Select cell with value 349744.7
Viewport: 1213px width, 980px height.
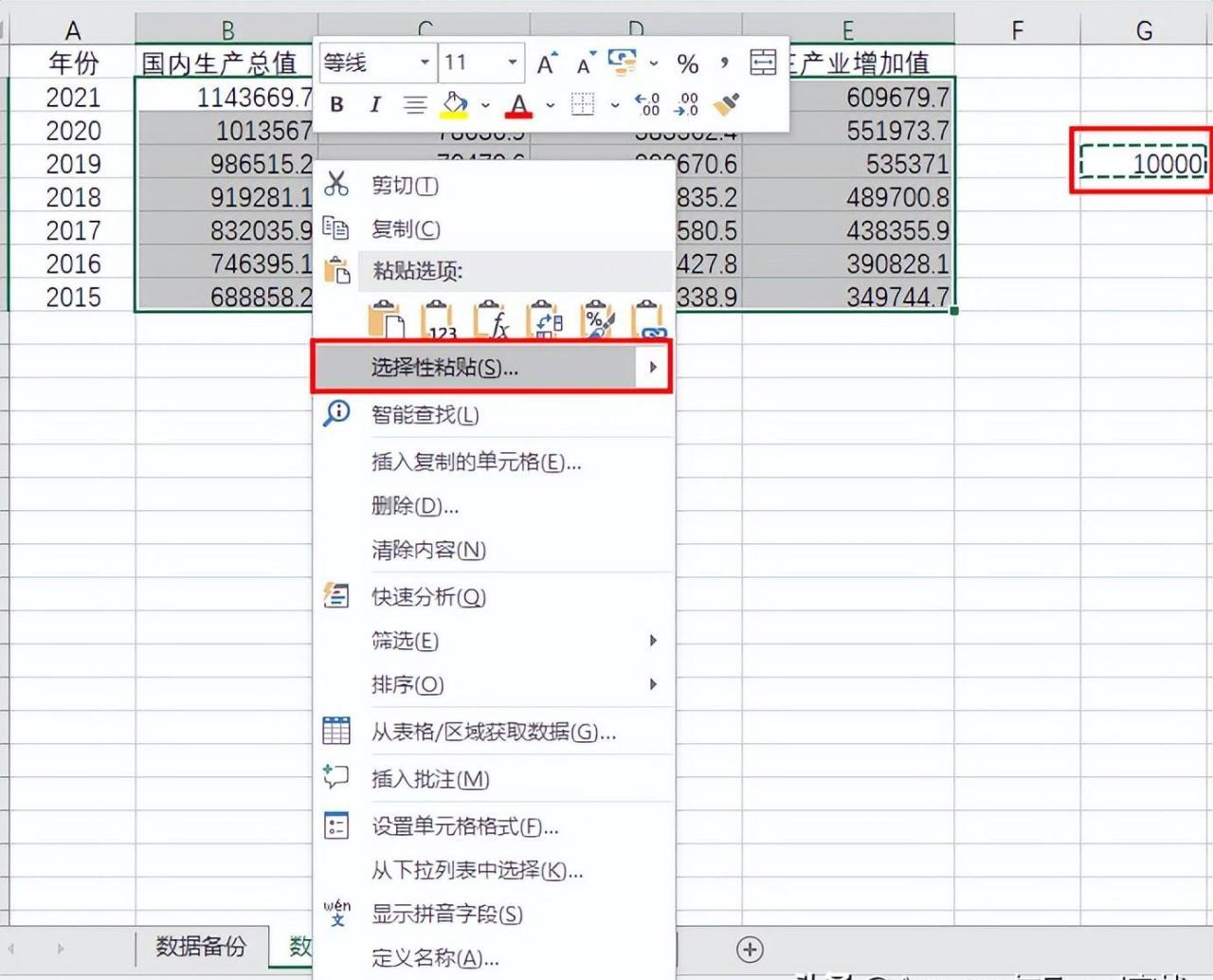[848, 296]
